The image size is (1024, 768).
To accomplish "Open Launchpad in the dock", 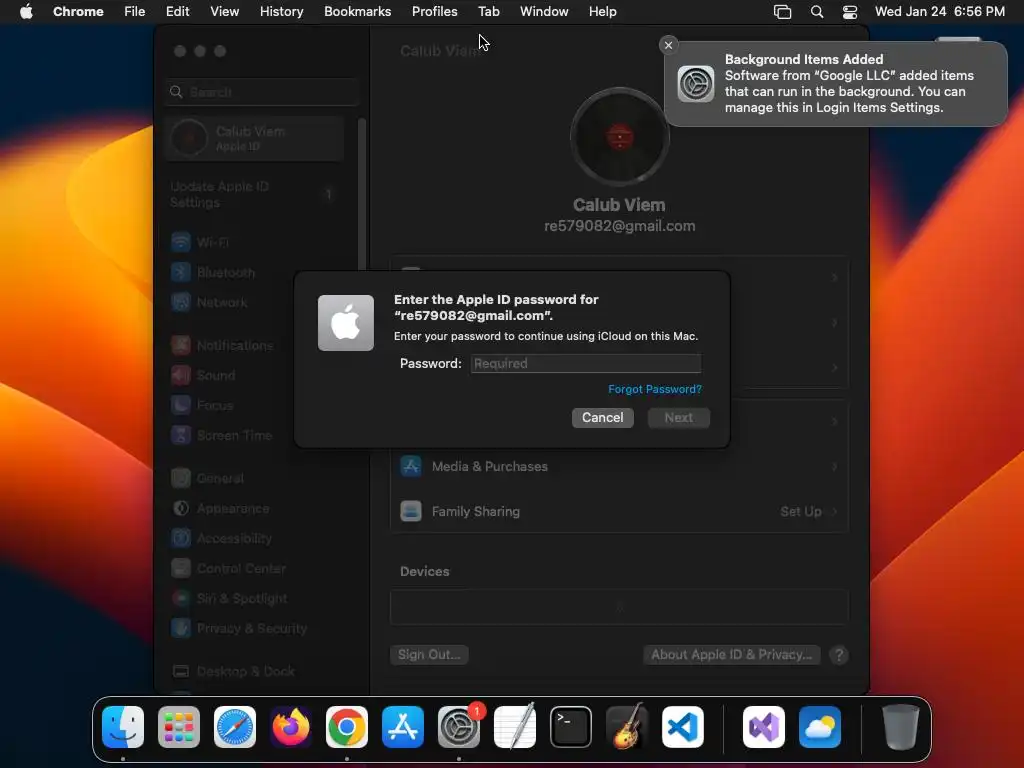I will point(179,727).
